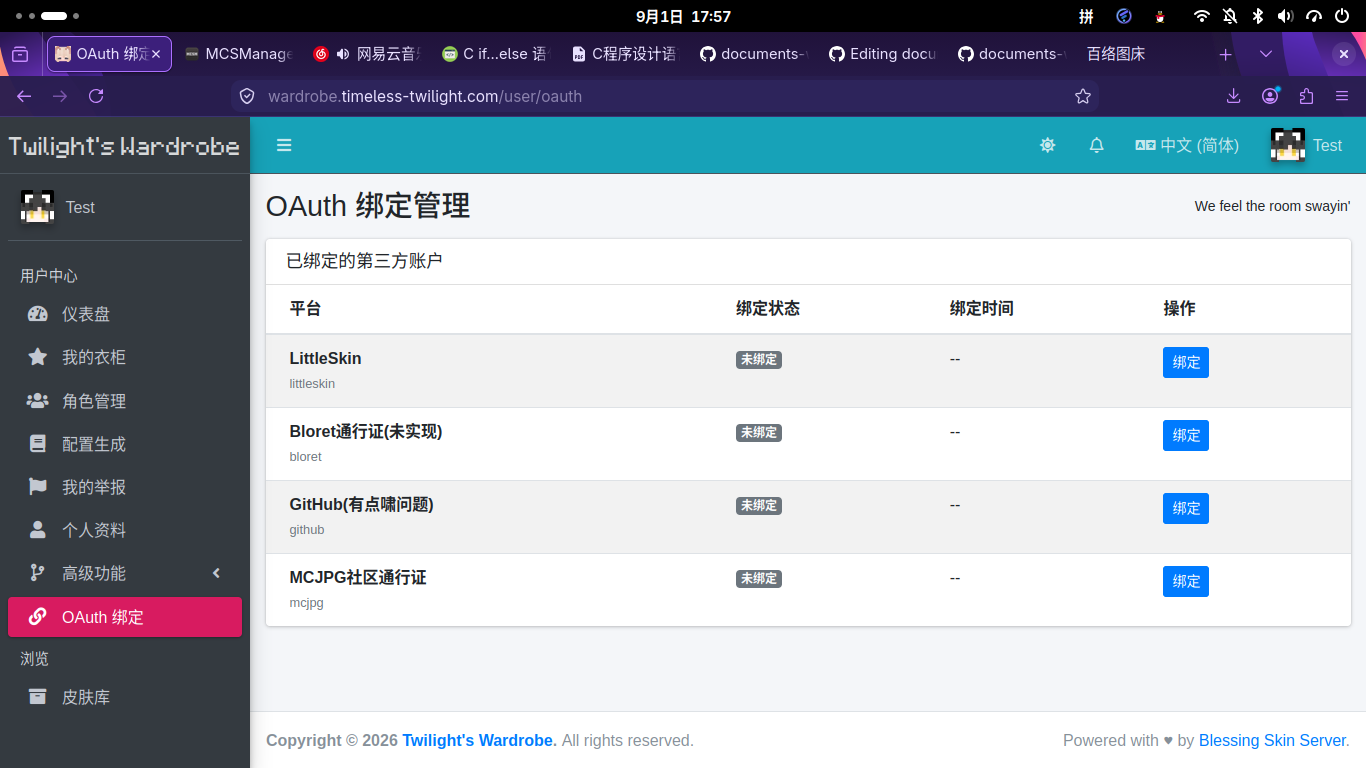The image size is (1366, 768).
Task: Click the site security shield icon in address bar
Action: [247, 96]
